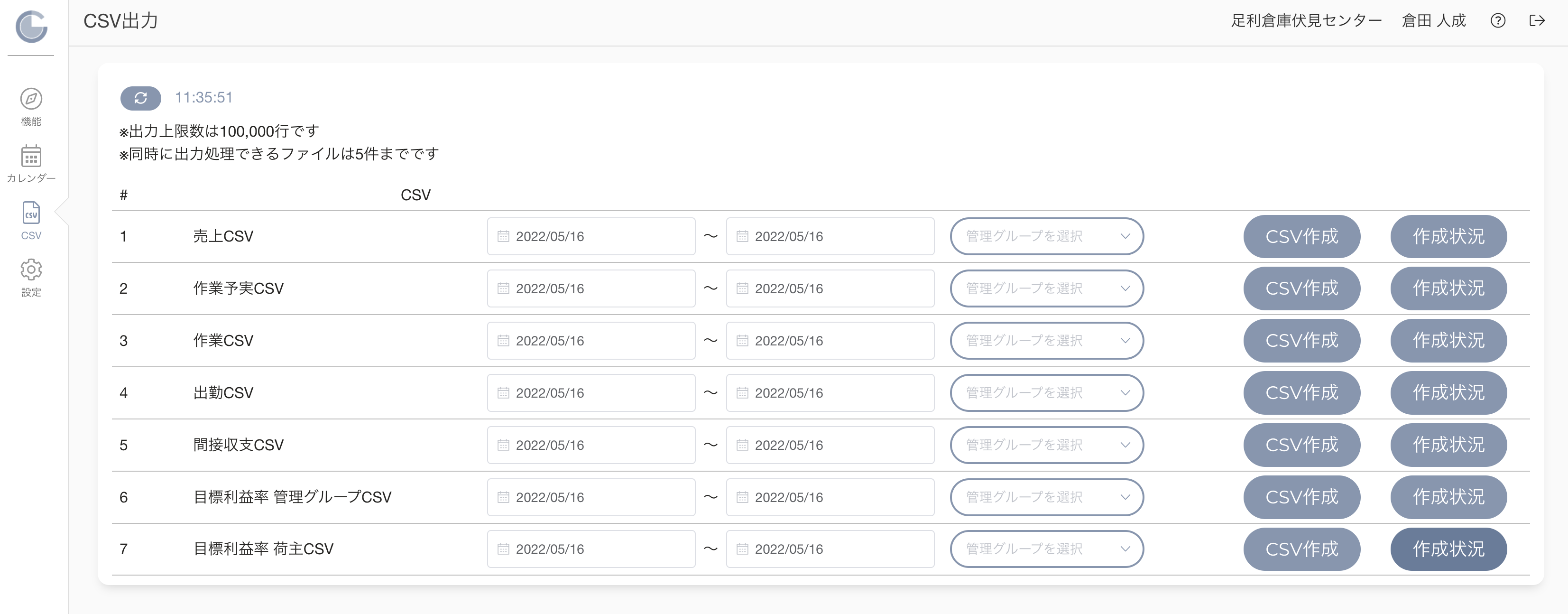The height and width of the screenshot is (614, 1568).
Task: Expand the 管理グループを選択 dropdown for 目標利益率 荷主CSV
Action: coord(1046,549)
